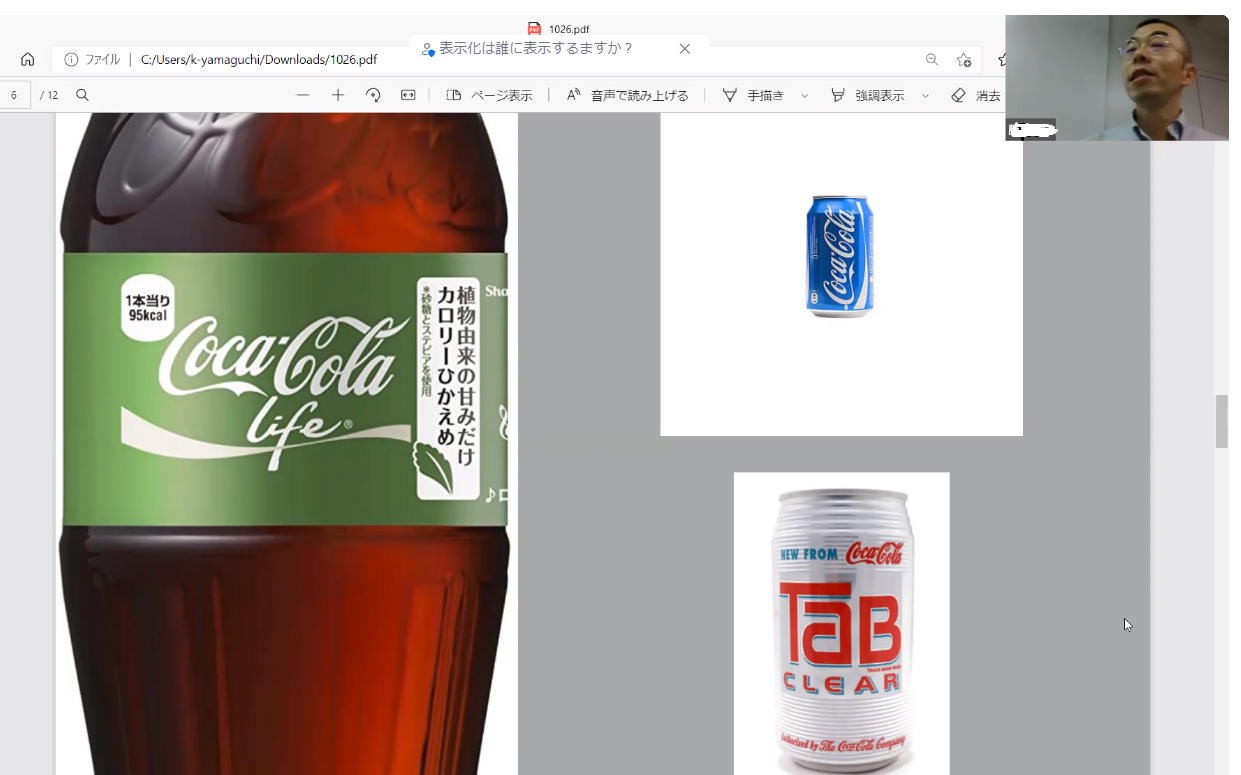Expand the 強調表示 dropdown arrow
The height and width of the screenshot is (775, 1241).
click(925, 96)
